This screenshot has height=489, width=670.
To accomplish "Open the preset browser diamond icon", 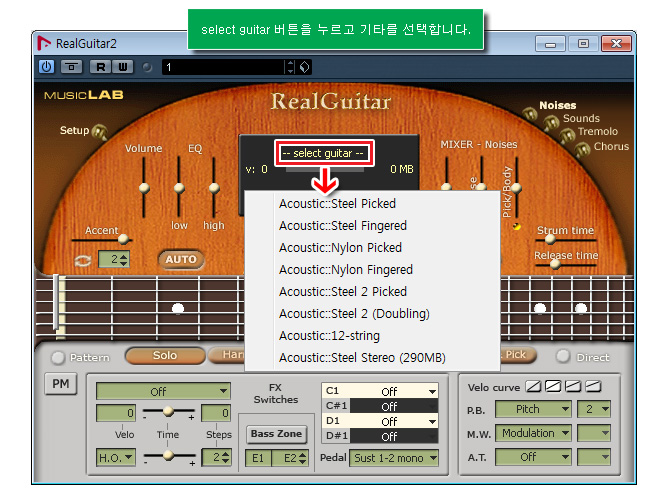I will (x=304, y=67).
